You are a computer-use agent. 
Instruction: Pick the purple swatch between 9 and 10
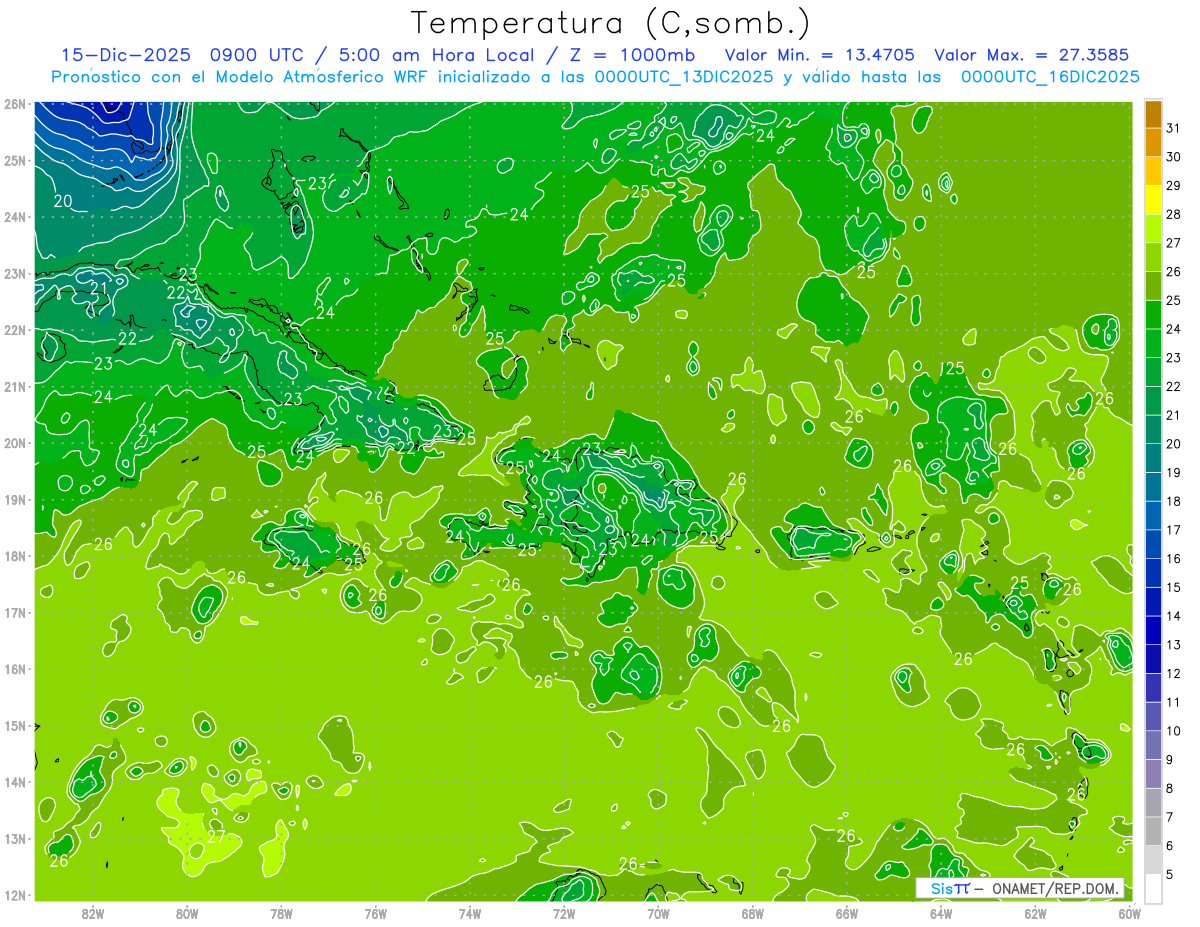(x=1153, y=746)
